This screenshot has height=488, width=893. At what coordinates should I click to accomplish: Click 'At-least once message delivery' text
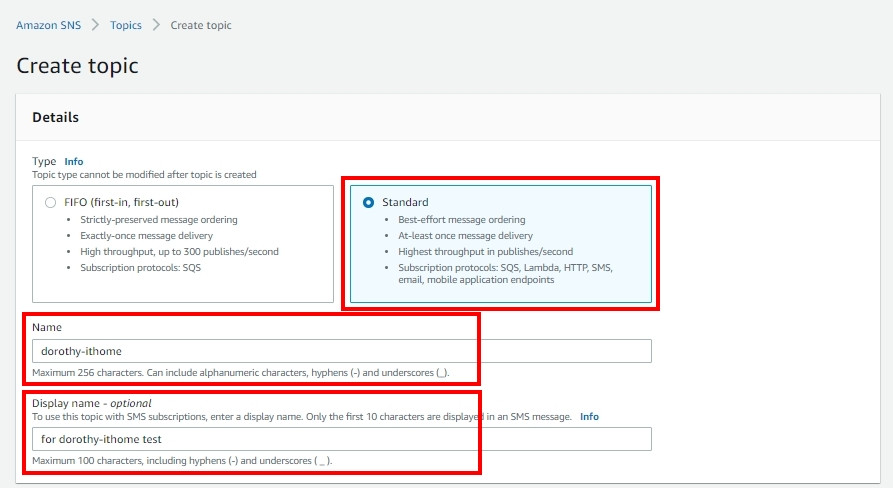(465, 236)
